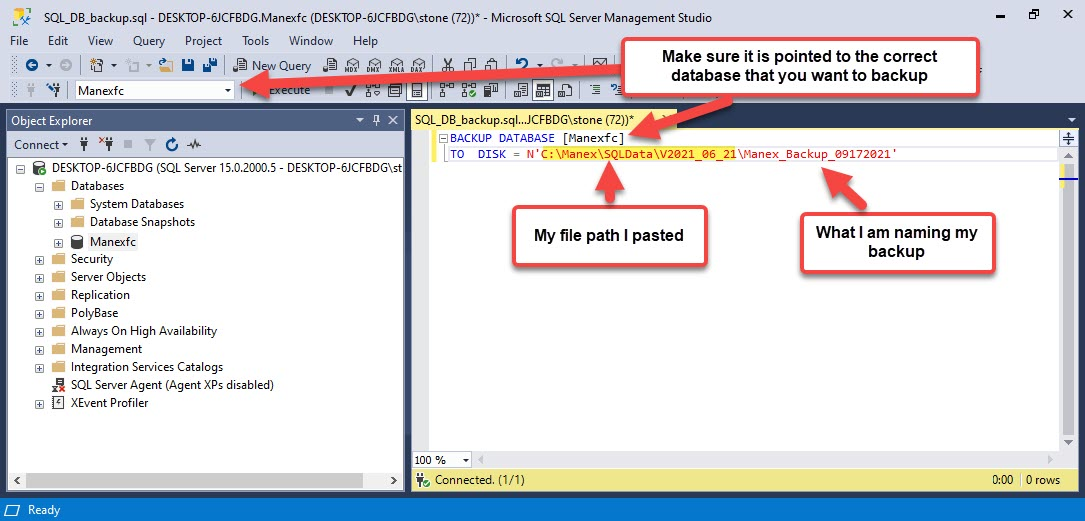Viewport: 1085px width, 521px height.
Task: Select Results to Grid option
Action: [x=542, y=90]
